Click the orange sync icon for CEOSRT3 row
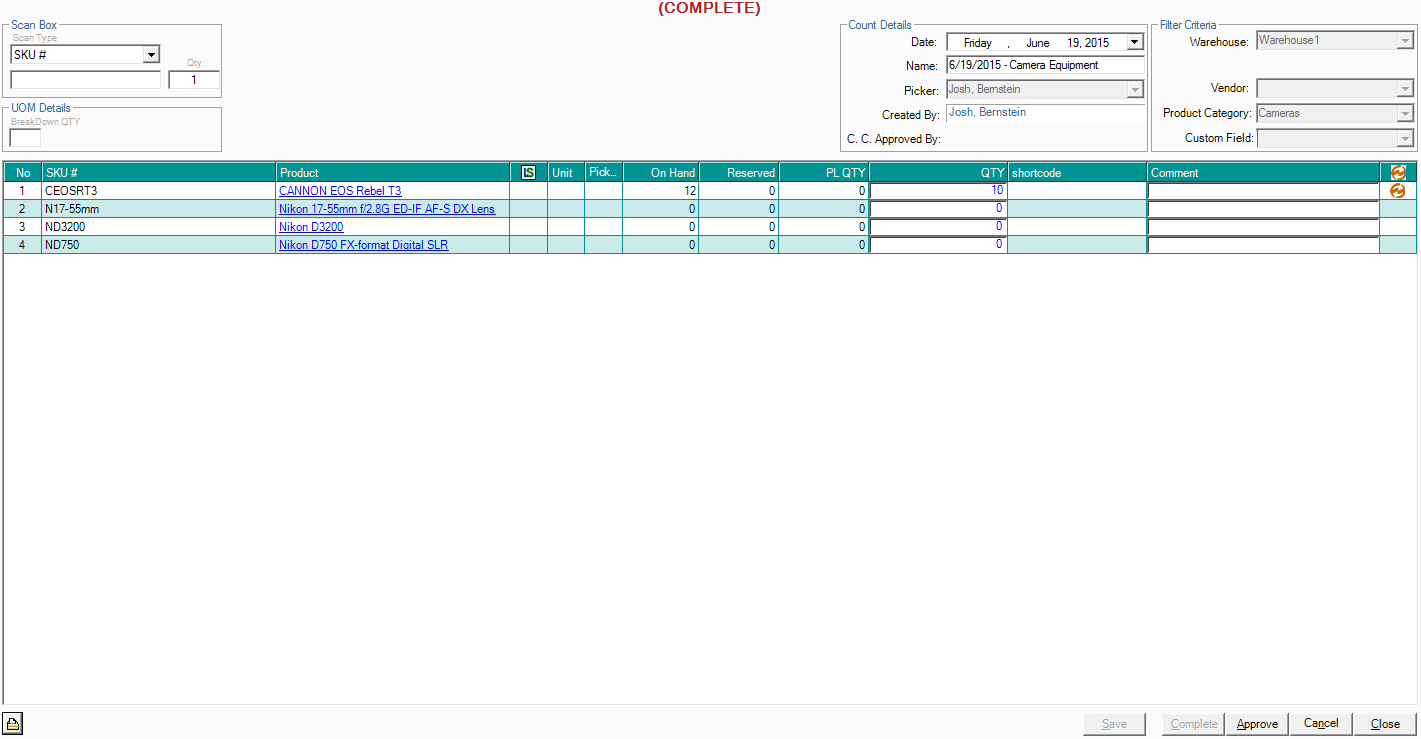 (1398, 191)
